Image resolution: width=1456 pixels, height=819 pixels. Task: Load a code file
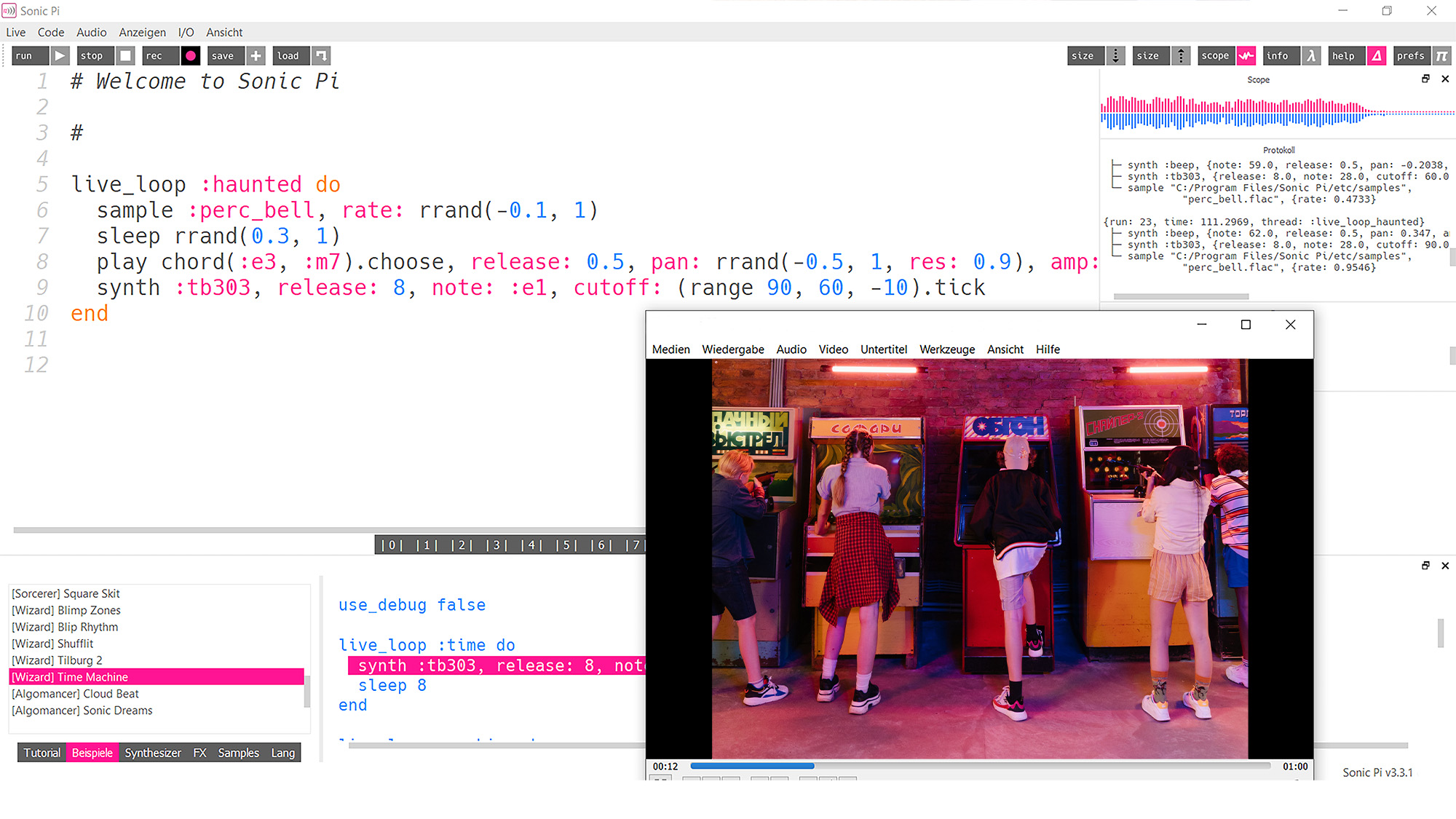(x=289, y=55)
